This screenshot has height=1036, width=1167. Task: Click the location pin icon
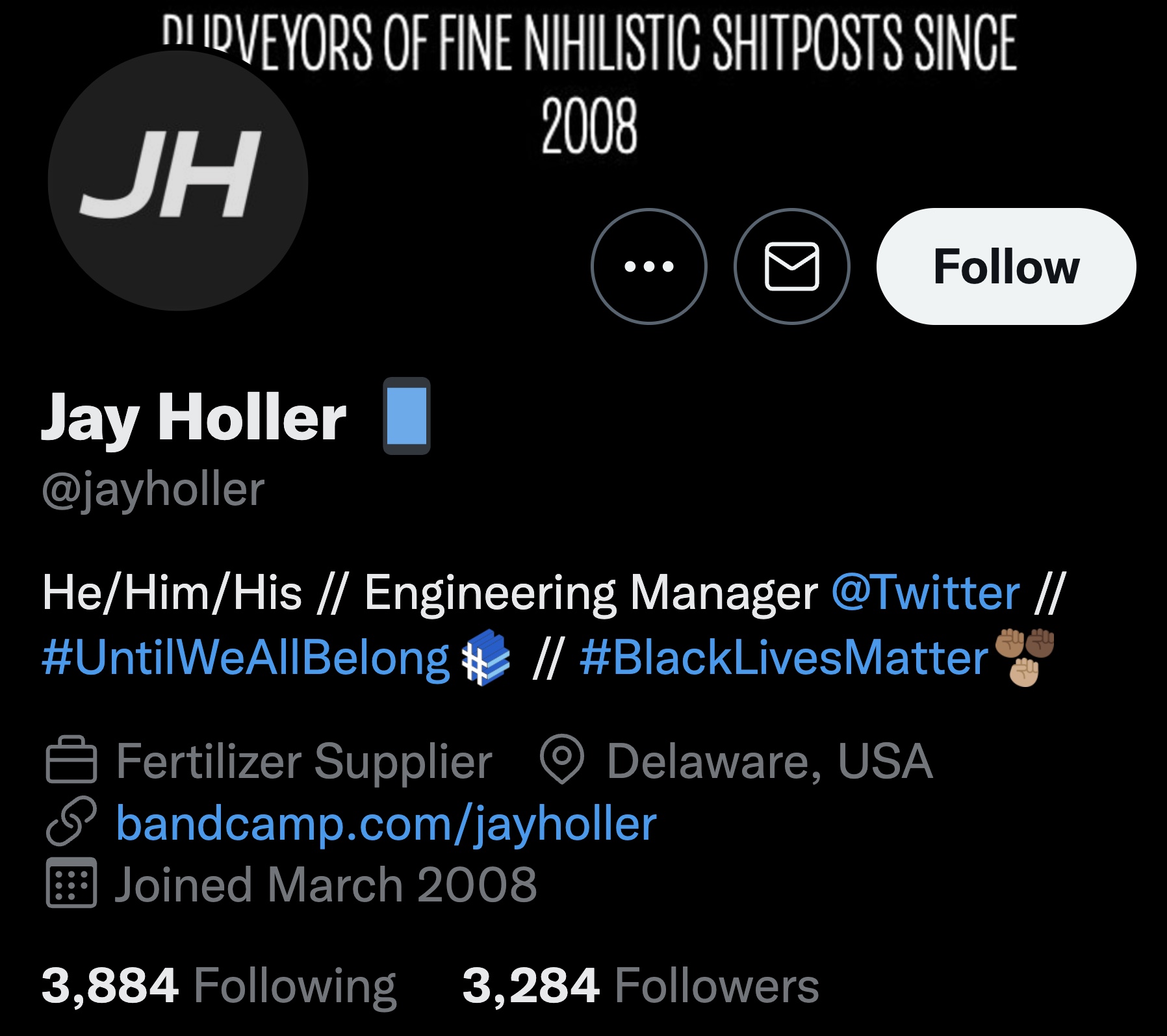pos(562,758)
